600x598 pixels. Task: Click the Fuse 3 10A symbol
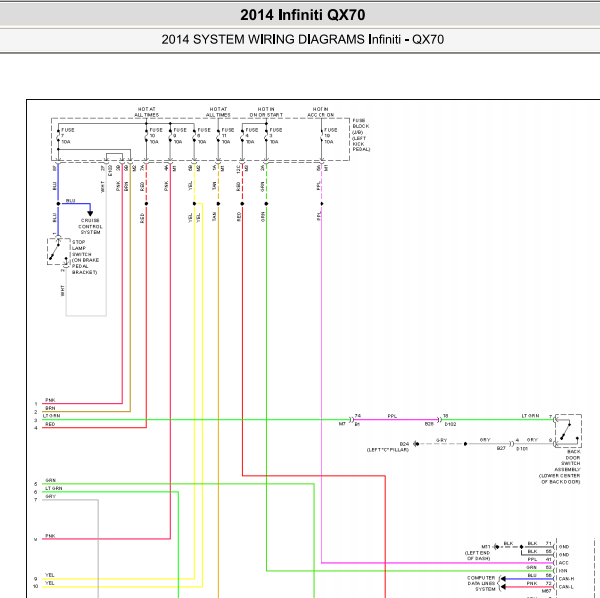coord(266,136)
